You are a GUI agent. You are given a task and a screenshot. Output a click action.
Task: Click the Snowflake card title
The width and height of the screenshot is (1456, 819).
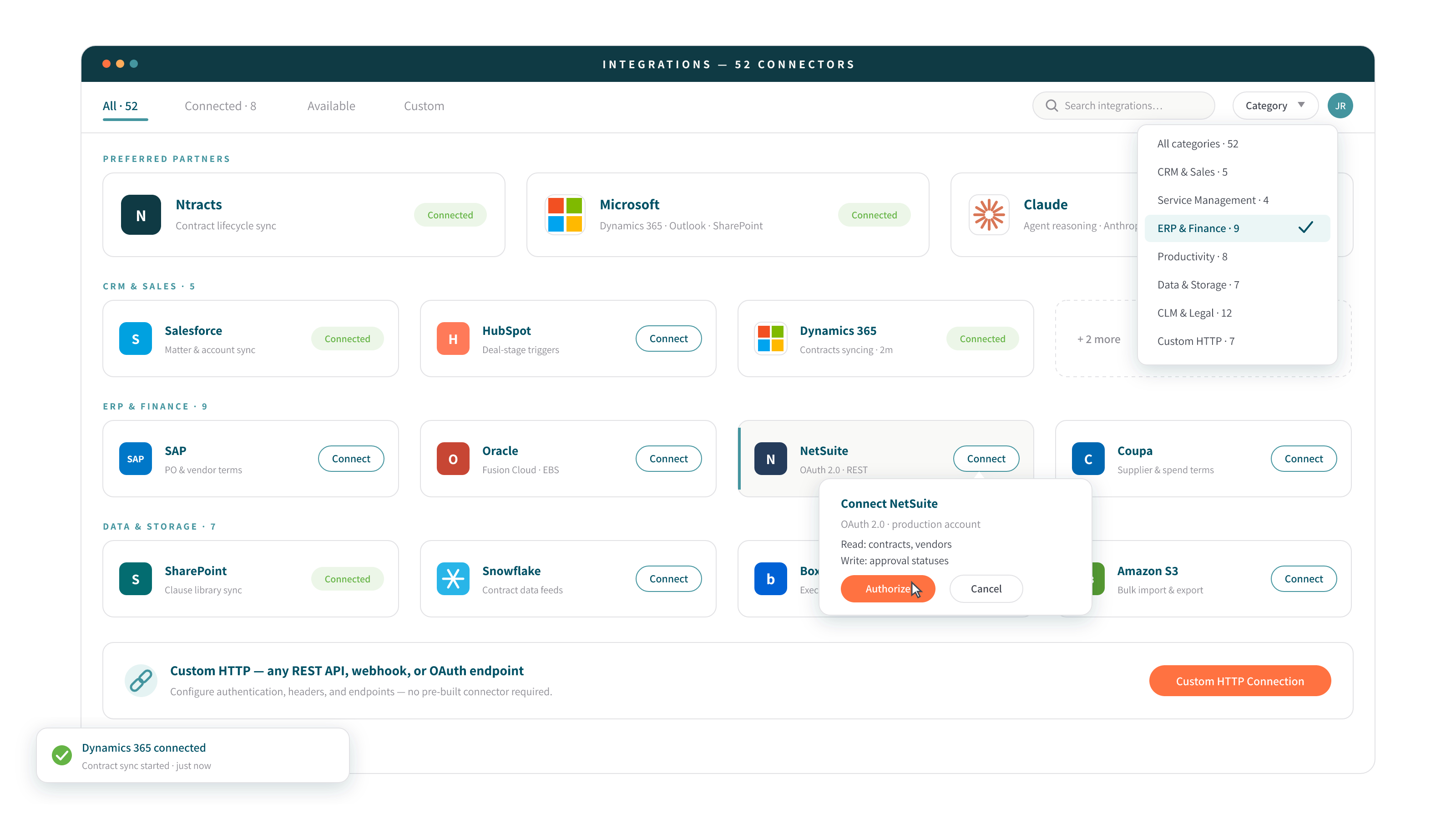[511, 570]
